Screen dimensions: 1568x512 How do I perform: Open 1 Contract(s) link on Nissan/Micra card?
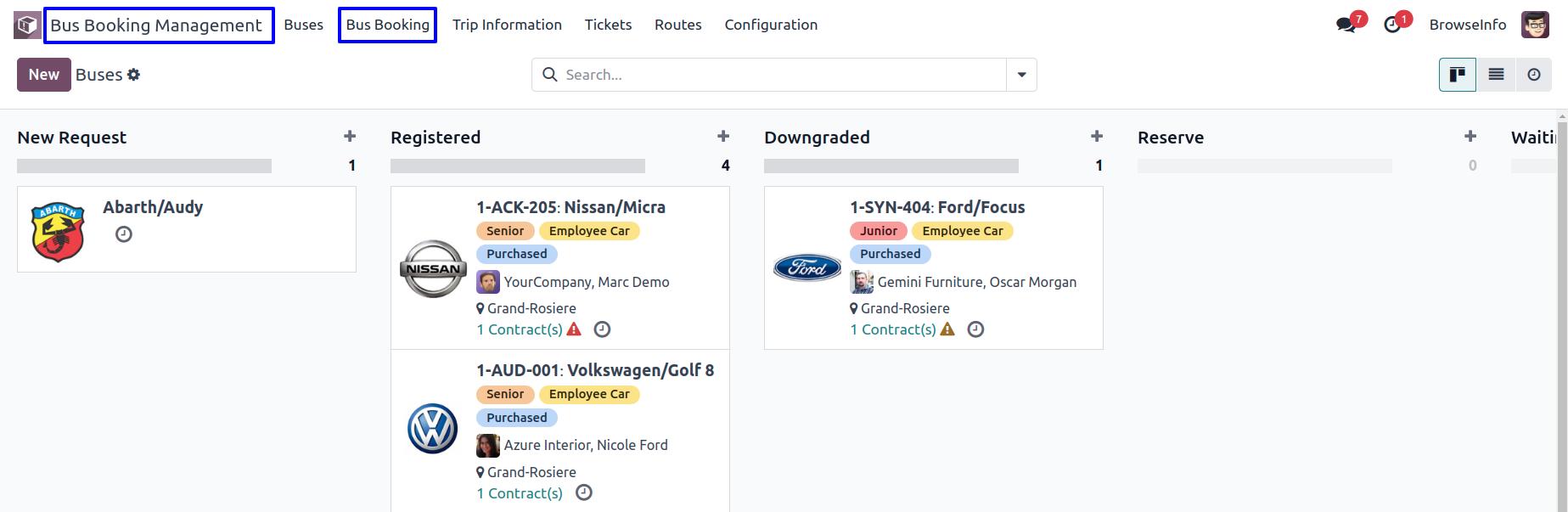tap(520, 329)
